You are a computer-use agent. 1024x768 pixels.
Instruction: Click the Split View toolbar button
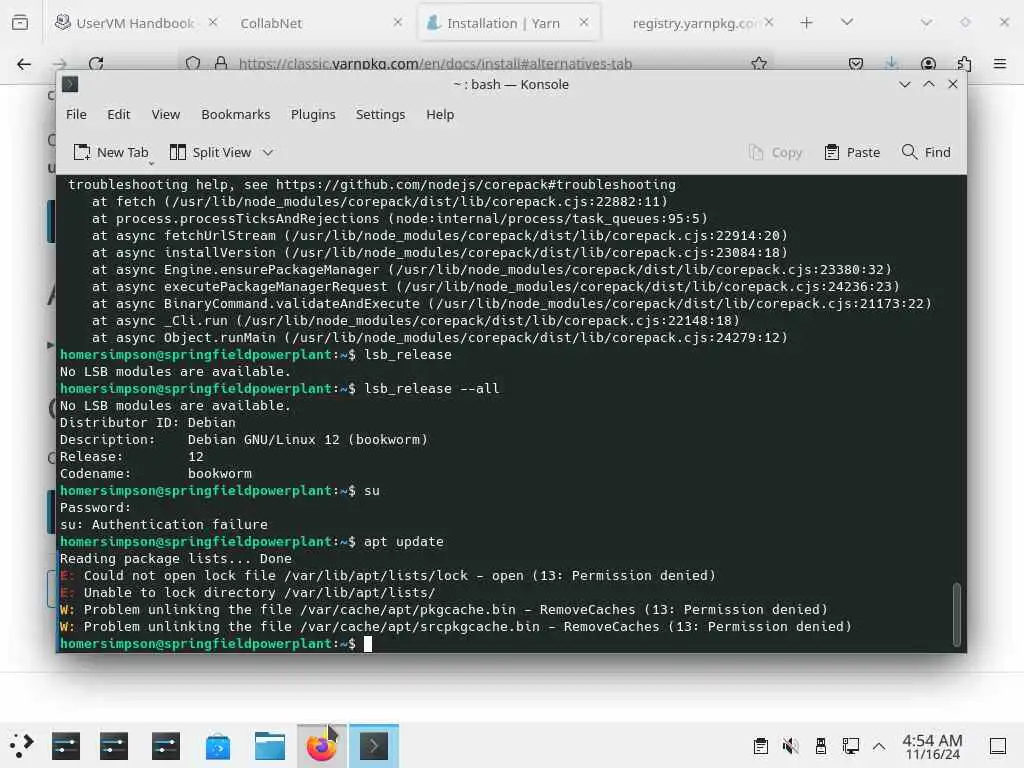(210, 152)
